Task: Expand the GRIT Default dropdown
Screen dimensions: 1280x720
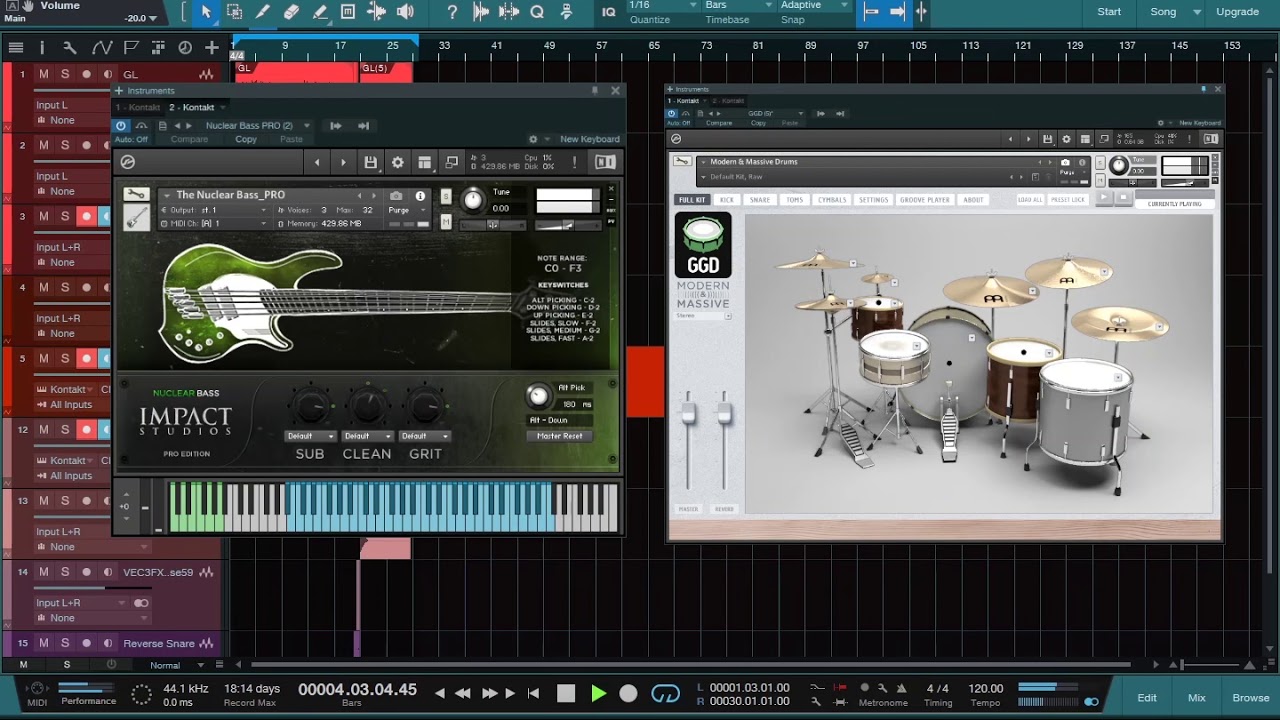Action: [425, 436]
